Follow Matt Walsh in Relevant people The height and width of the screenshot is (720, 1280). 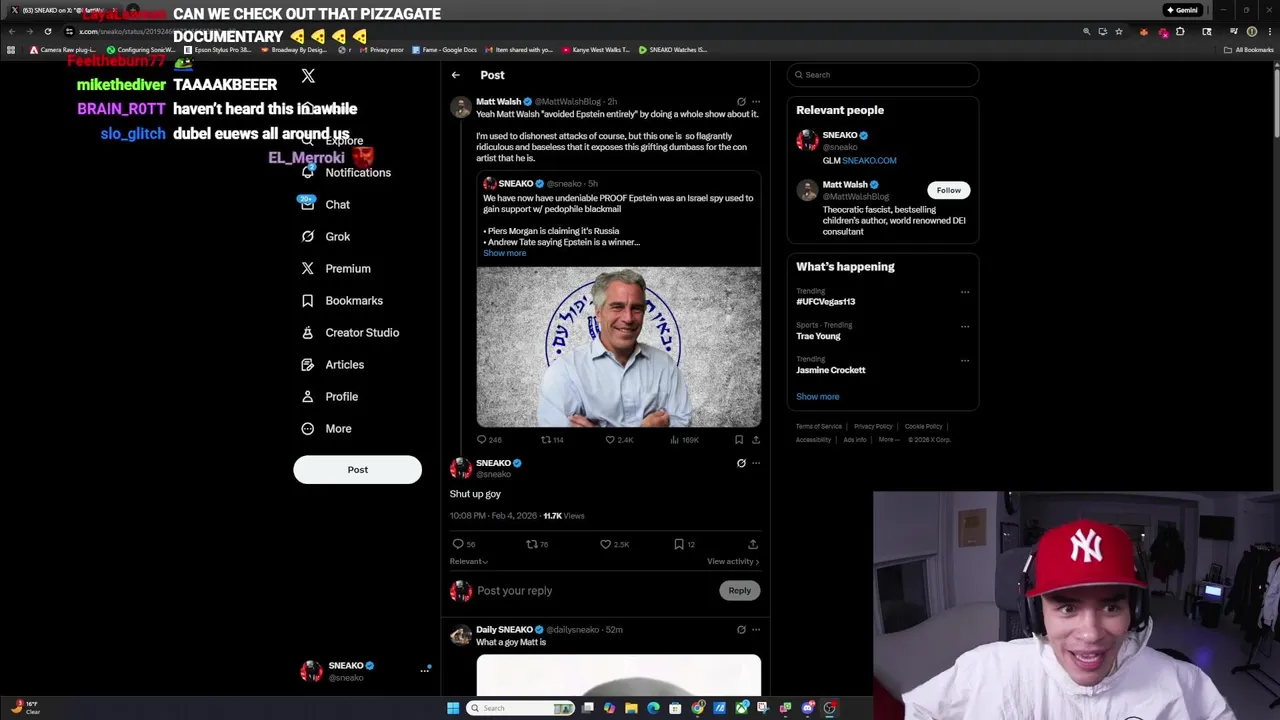(948, 190)
